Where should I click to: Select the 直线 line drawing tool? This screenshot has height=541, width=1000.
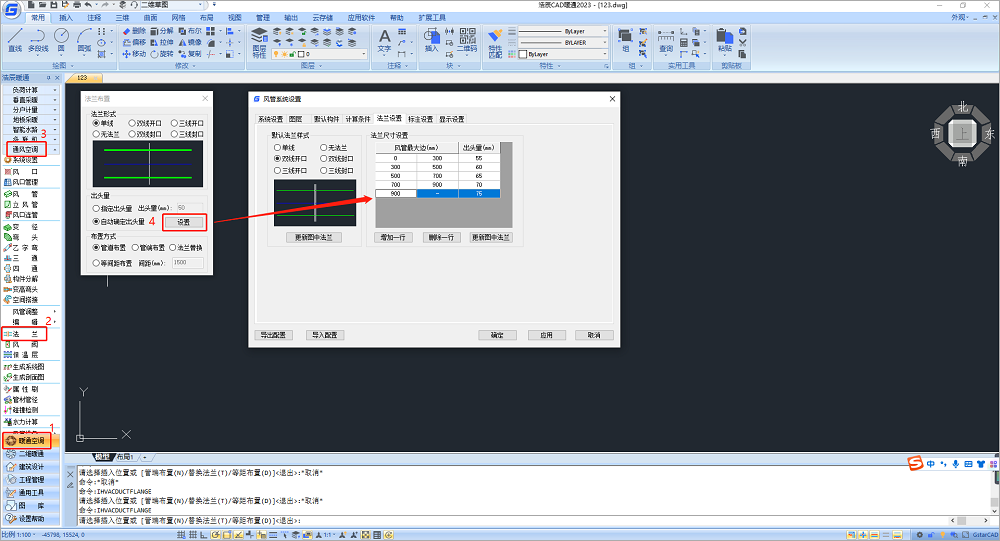coord(15,41)
